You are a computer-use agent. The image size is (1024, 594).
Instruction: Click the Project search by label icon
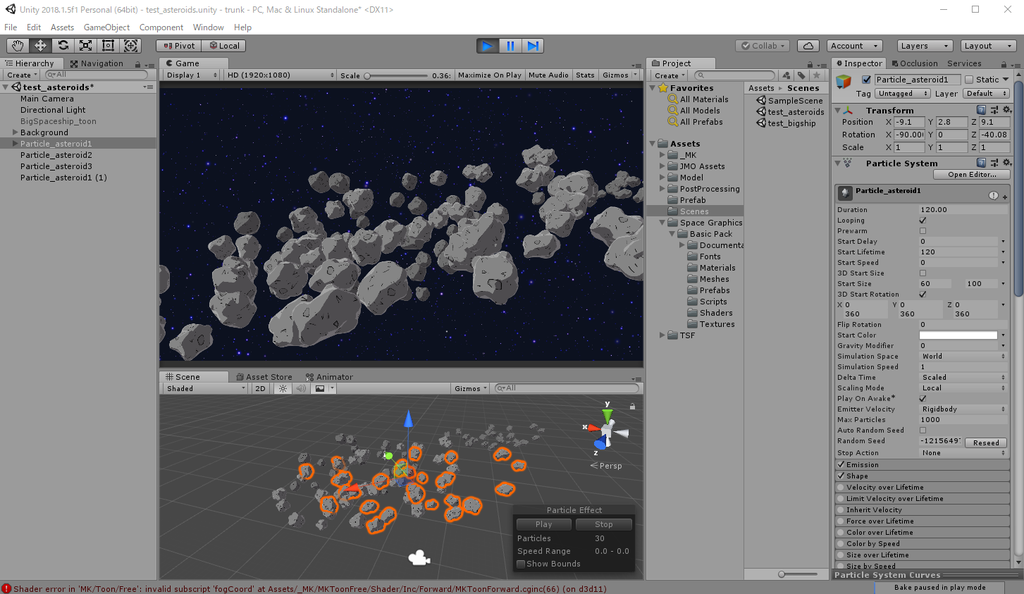tap(801, 75)
